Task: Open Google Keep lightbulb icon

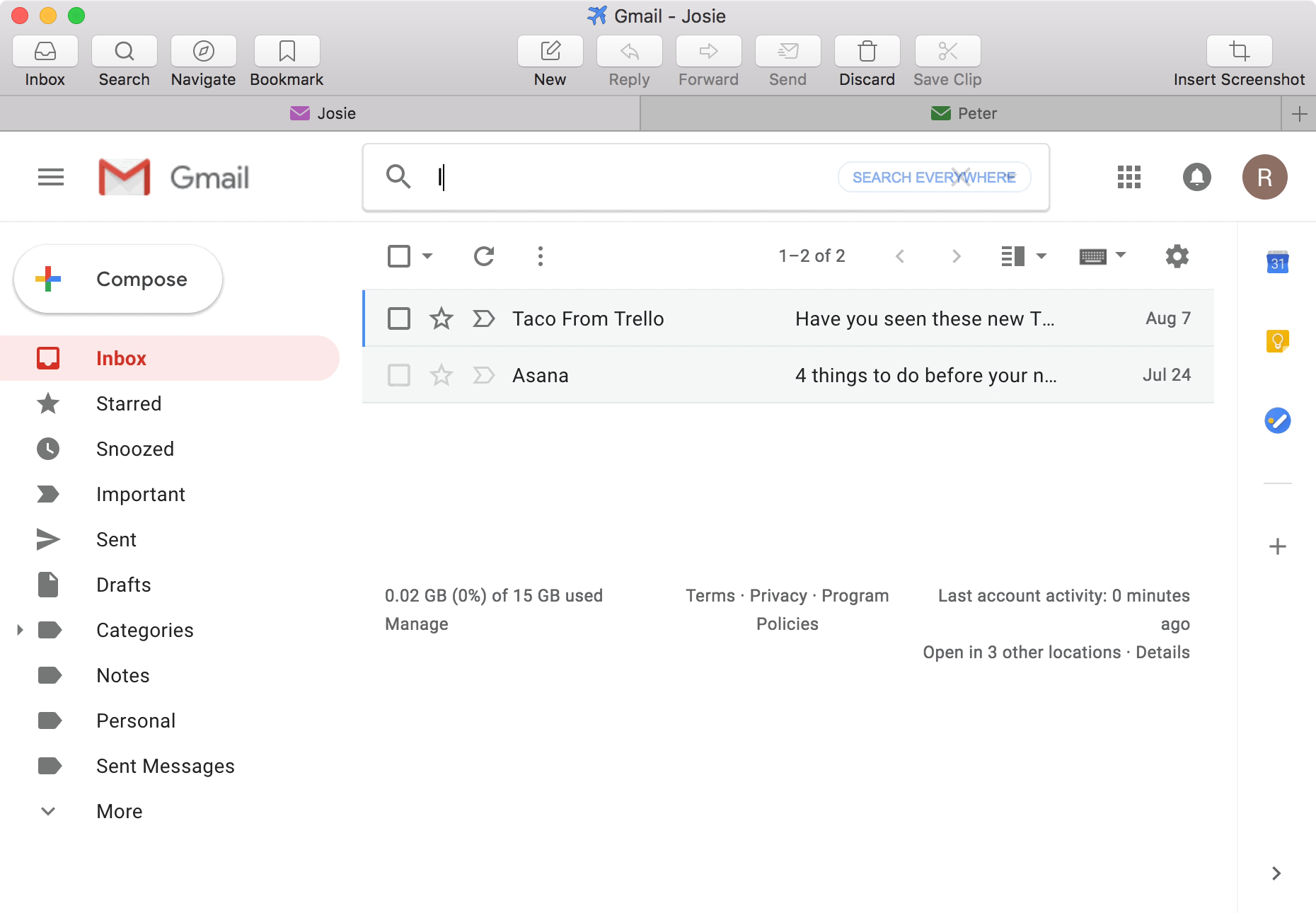Action: pos(1277,342)
